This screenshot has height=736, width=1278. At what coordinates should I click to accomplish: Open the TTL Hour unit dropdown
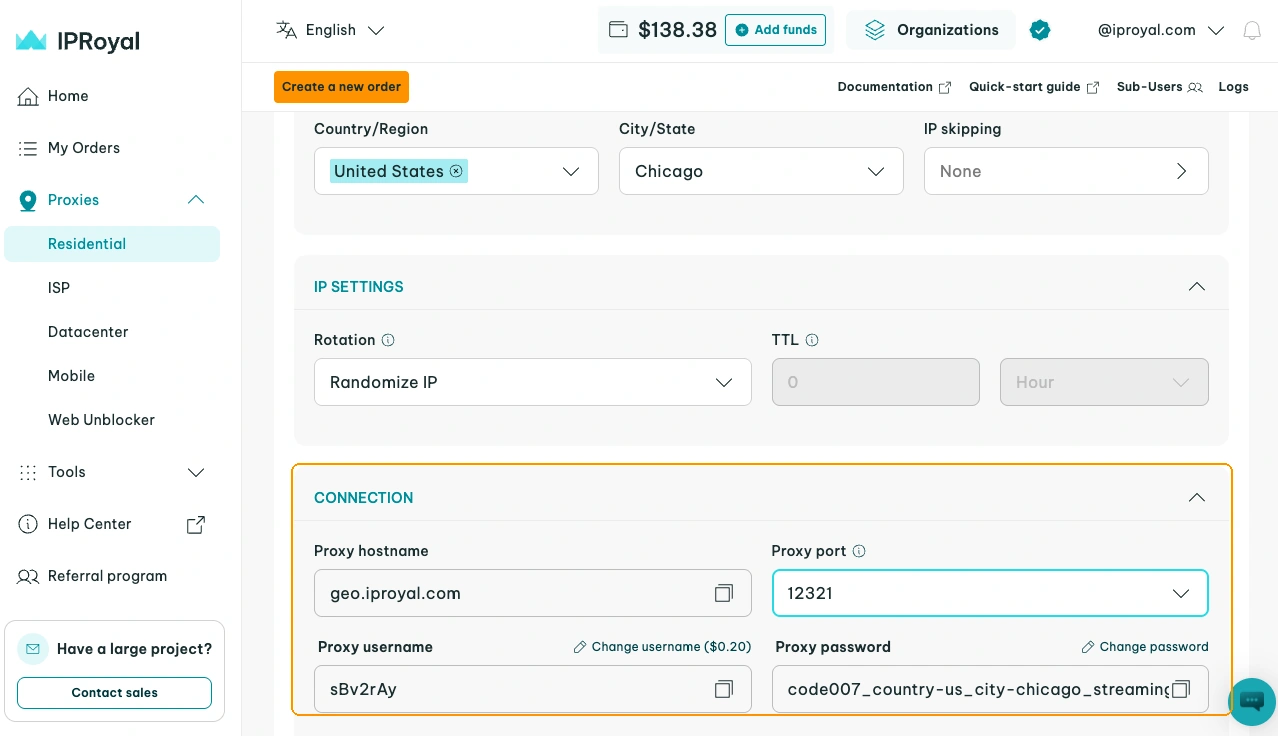pyautogui.click(x=1104, y=382)
